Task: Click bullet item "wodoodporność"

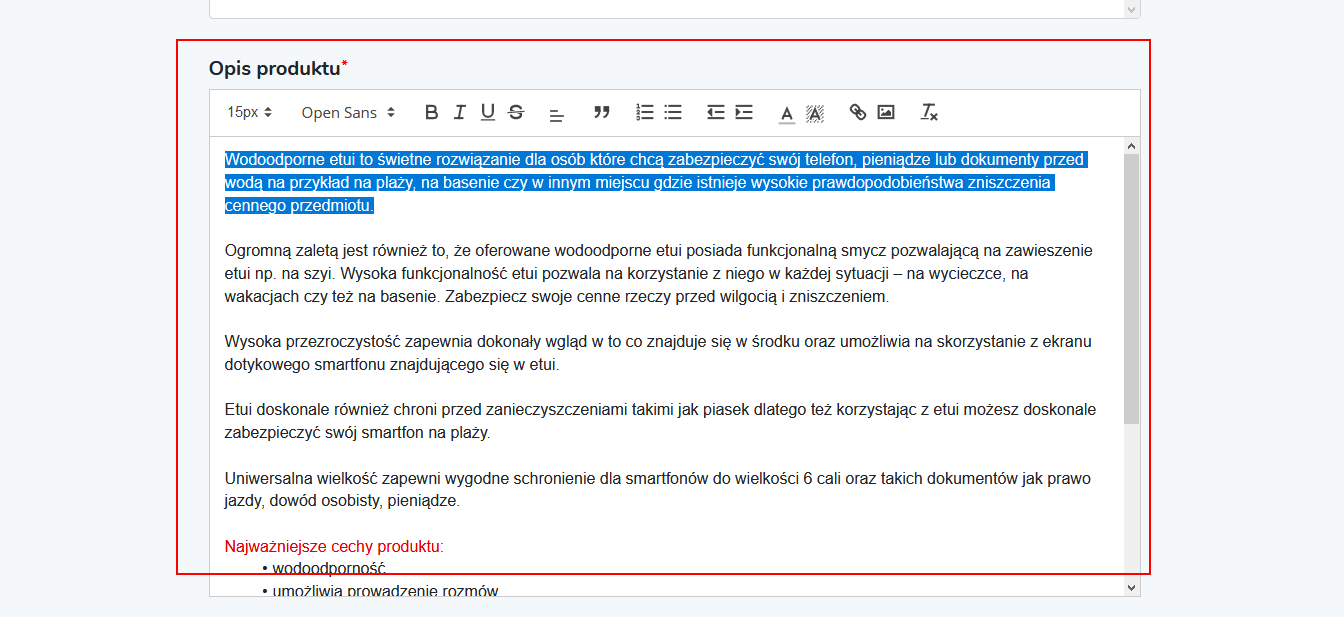Action: coord(329,569)
